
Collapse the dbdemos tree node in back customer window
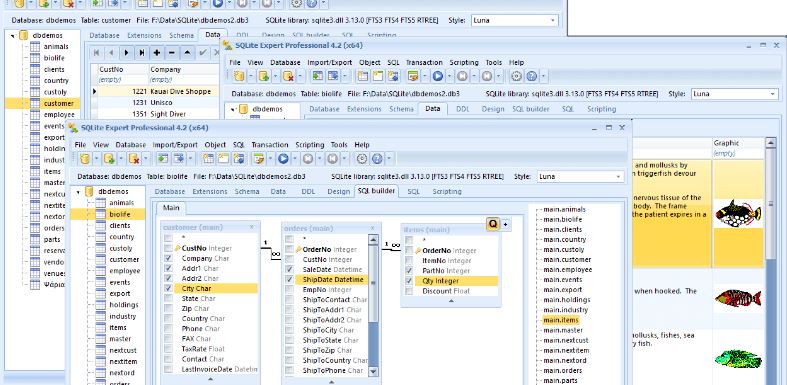point(12,36)
